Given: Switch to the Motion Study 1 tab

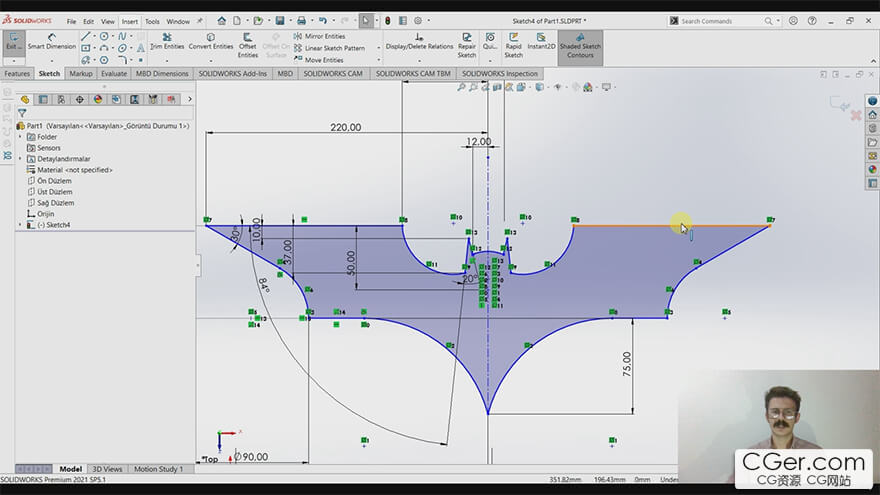Looking at the screenshot, I should (x=158, y=469).
